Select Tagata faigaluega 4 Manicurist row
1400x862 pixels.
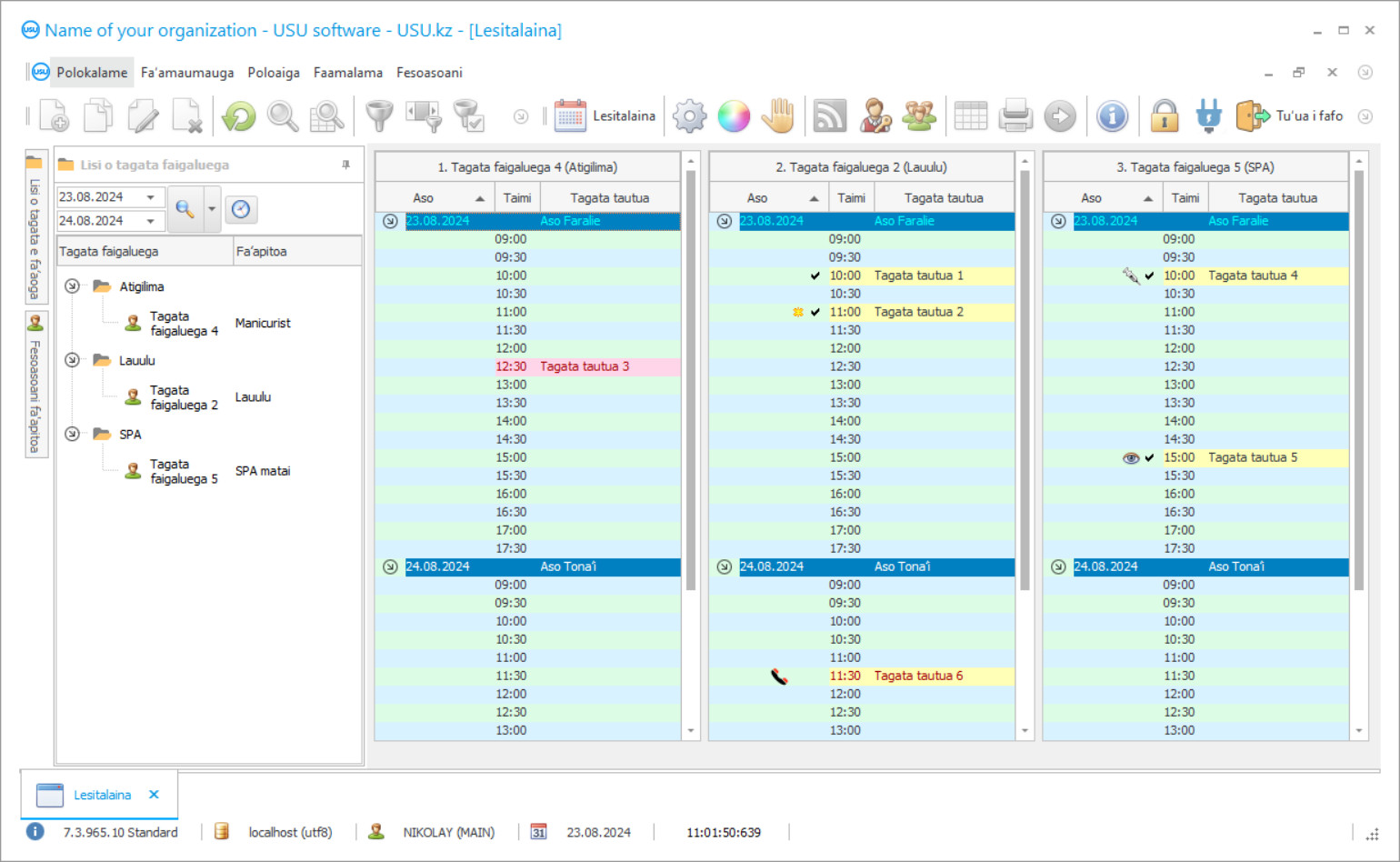click(209, 324)
